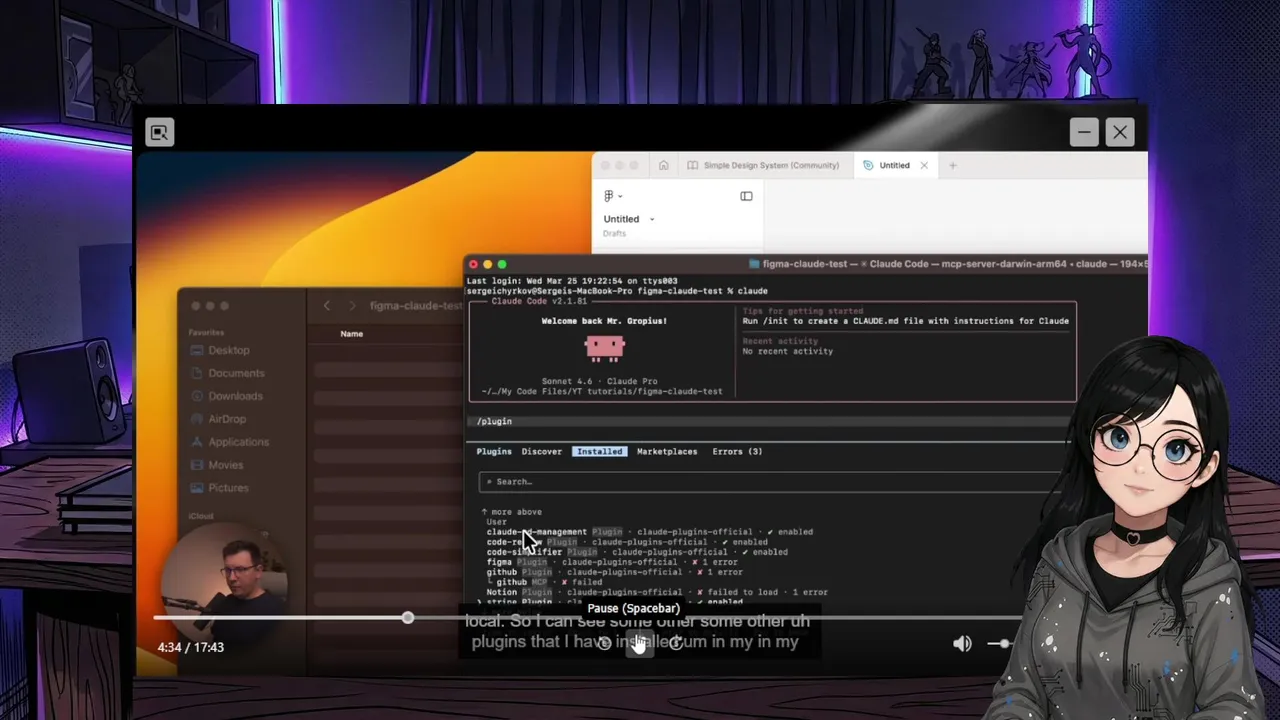Sort by the Name column in Finder

point(351,334)
